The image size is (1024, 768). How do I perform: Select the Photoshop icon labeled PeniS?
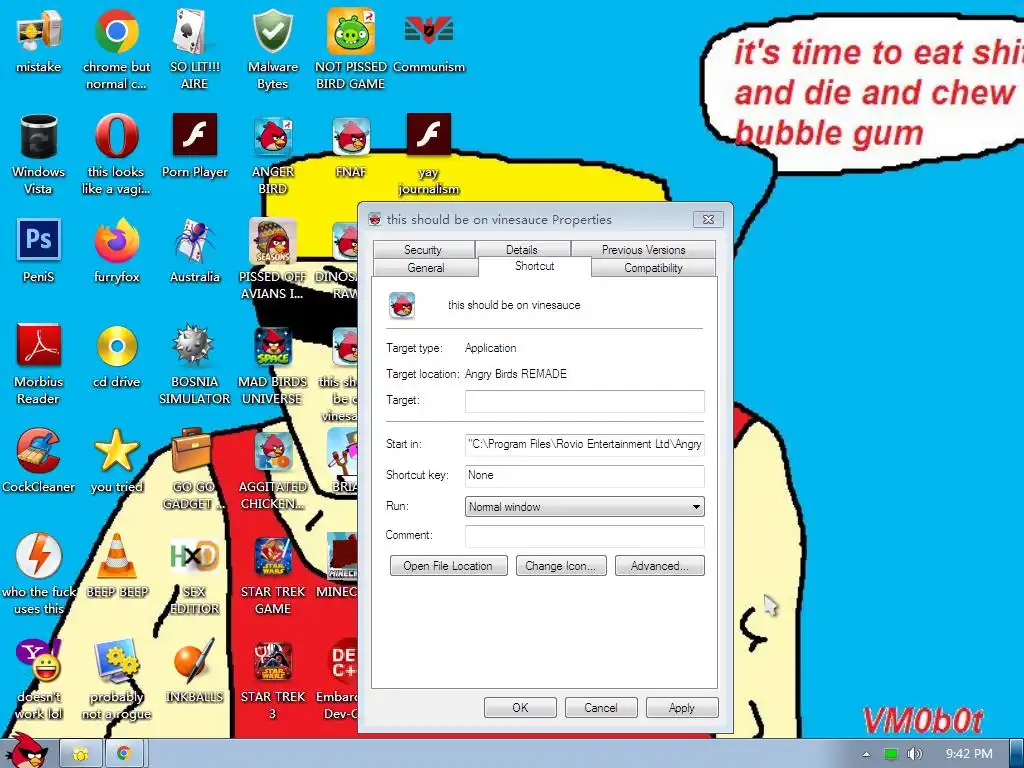39,251
